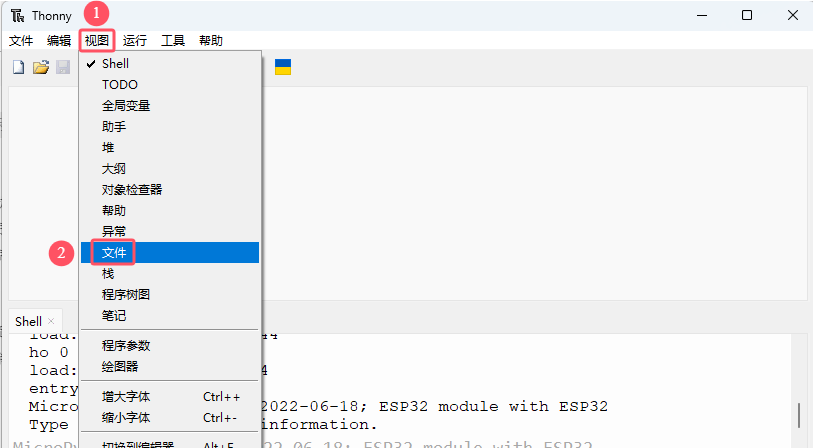The width and height of the screenshot is (813, 448).
Task: Close the Thonny window
Action: (793, 15)
